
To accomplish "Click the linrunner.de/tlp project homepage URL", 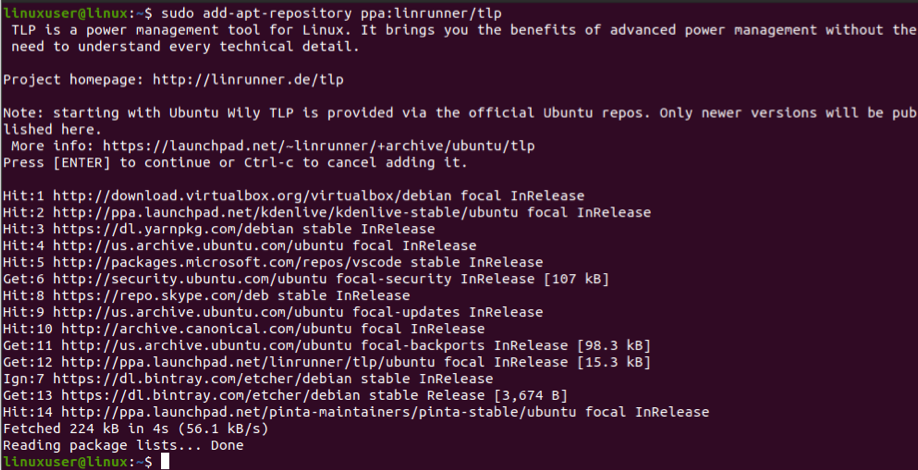I will pos(248,80).
